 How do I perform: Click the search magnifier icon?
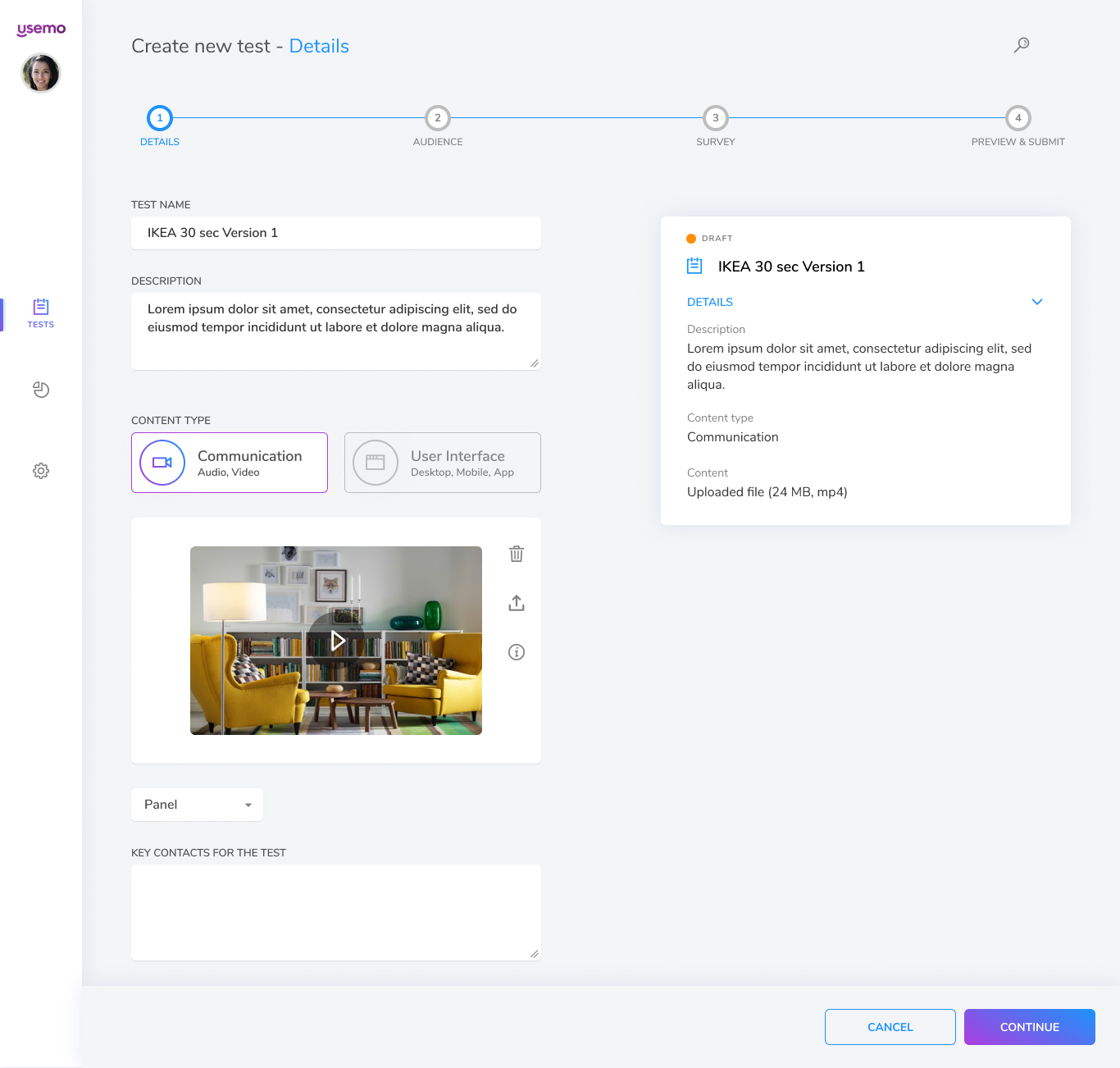click(1022, 45)
